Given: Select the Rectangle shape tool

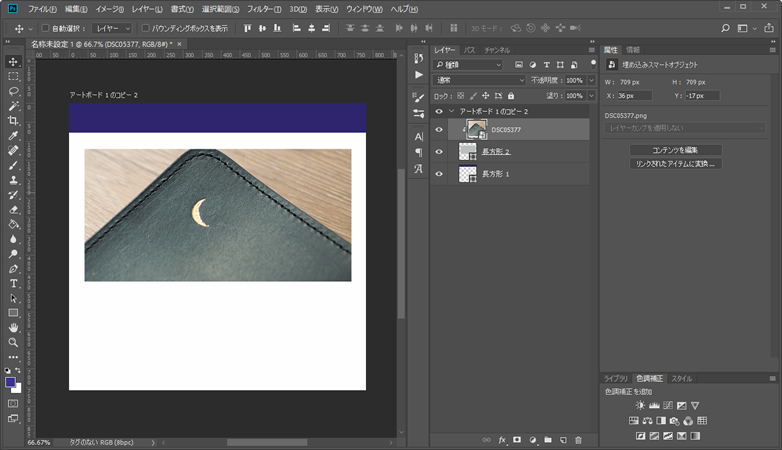Looking at the screenshot, I should click(13, 313).
